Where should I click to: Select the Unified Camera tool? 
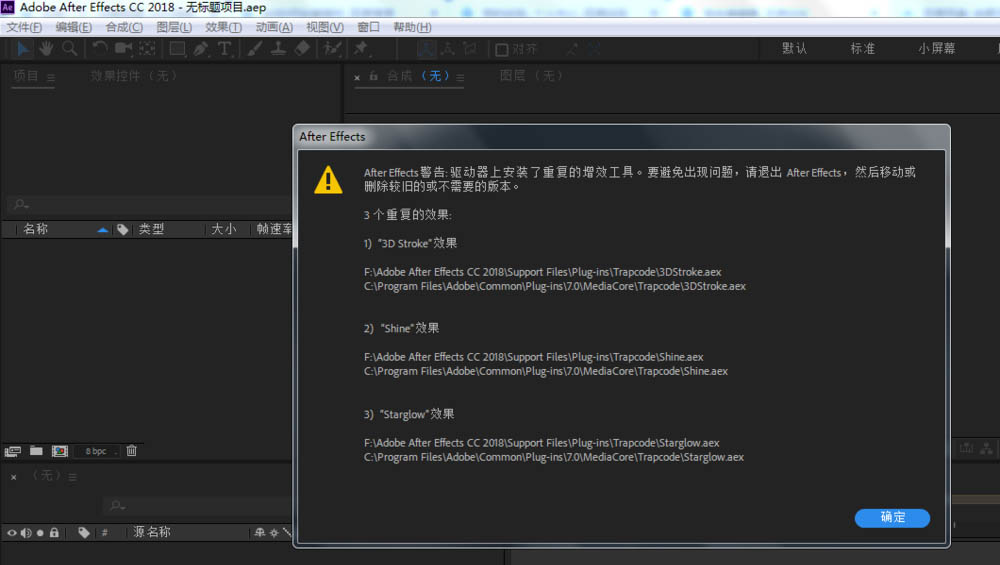[123, 48]
